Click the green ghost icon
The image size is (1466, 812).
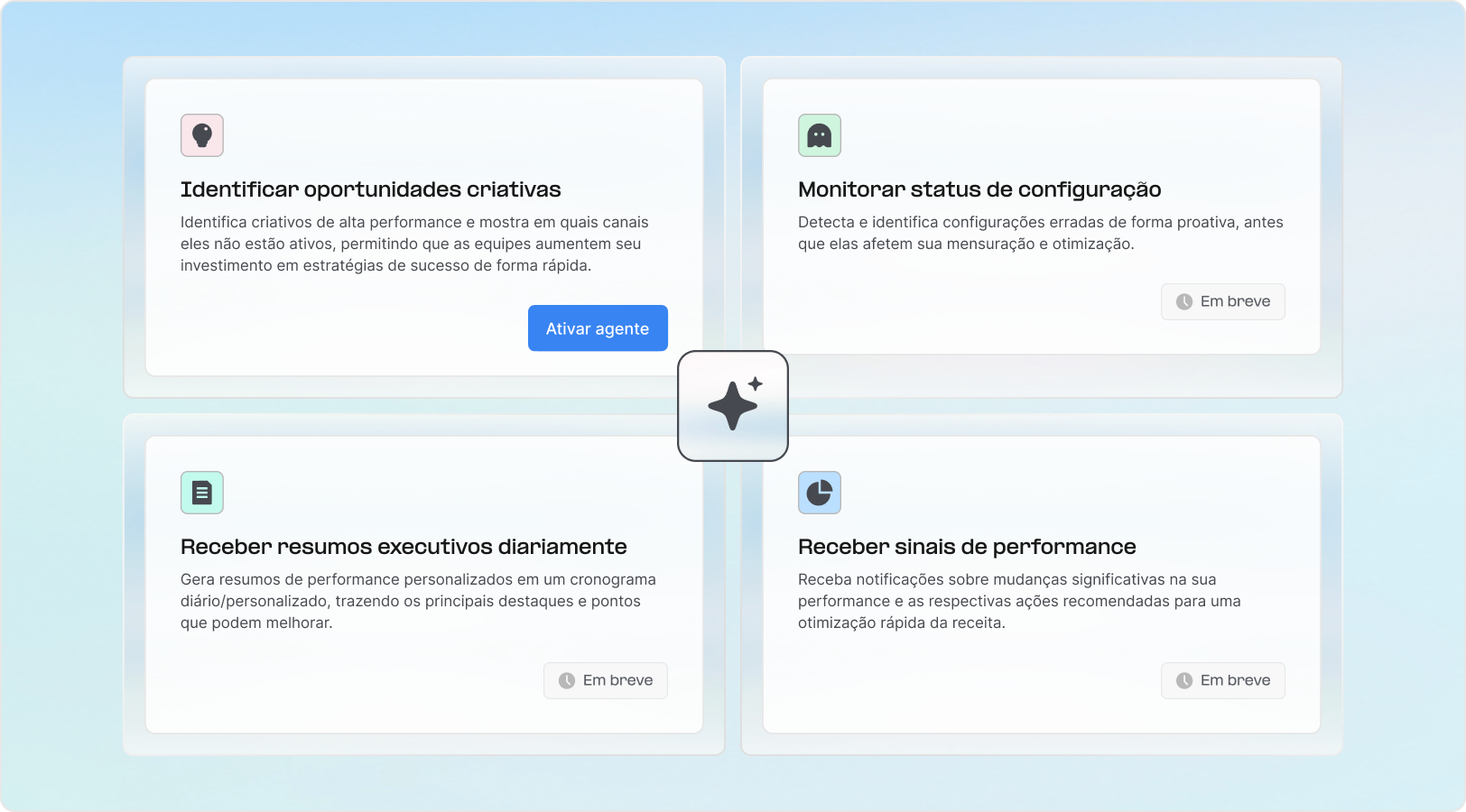pos(820,135)
